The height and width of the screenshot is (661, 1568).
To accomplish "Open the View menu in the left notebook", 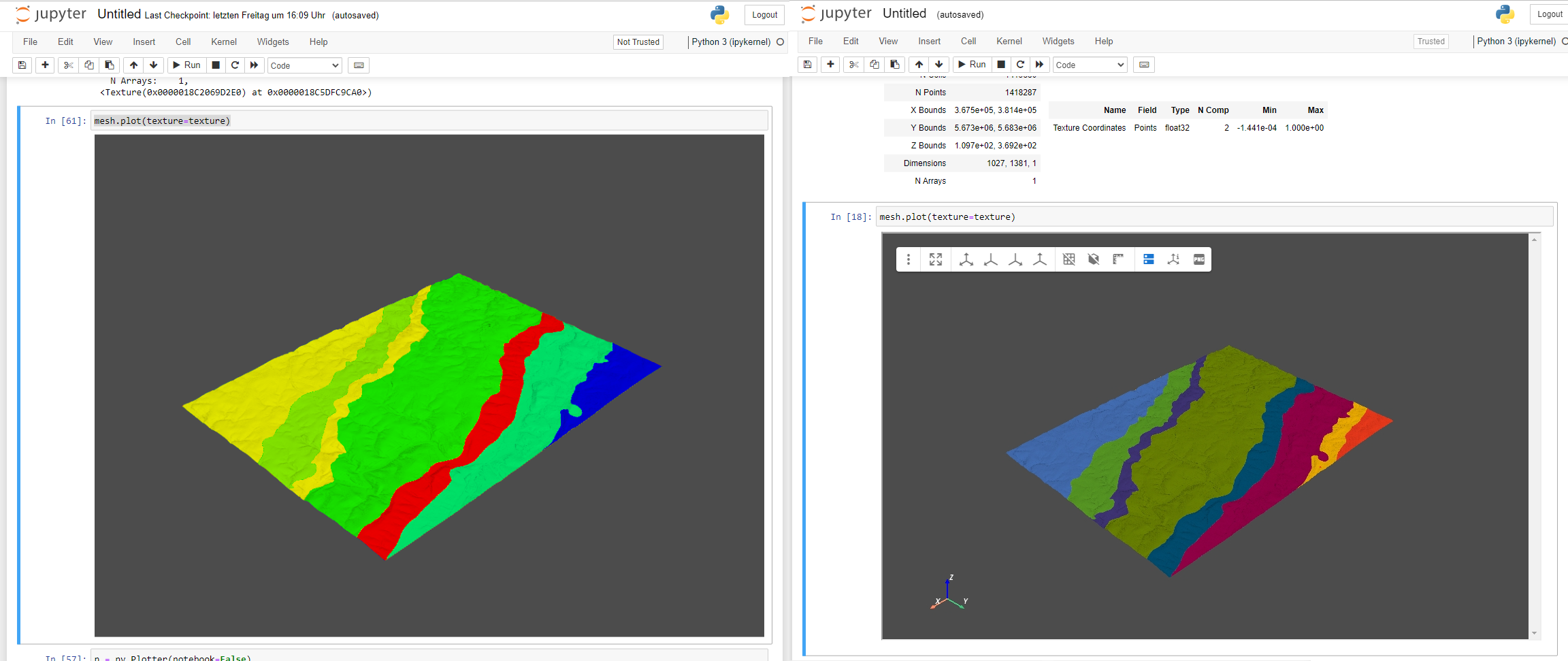I will pyautogui.click(x=103, y=42).
